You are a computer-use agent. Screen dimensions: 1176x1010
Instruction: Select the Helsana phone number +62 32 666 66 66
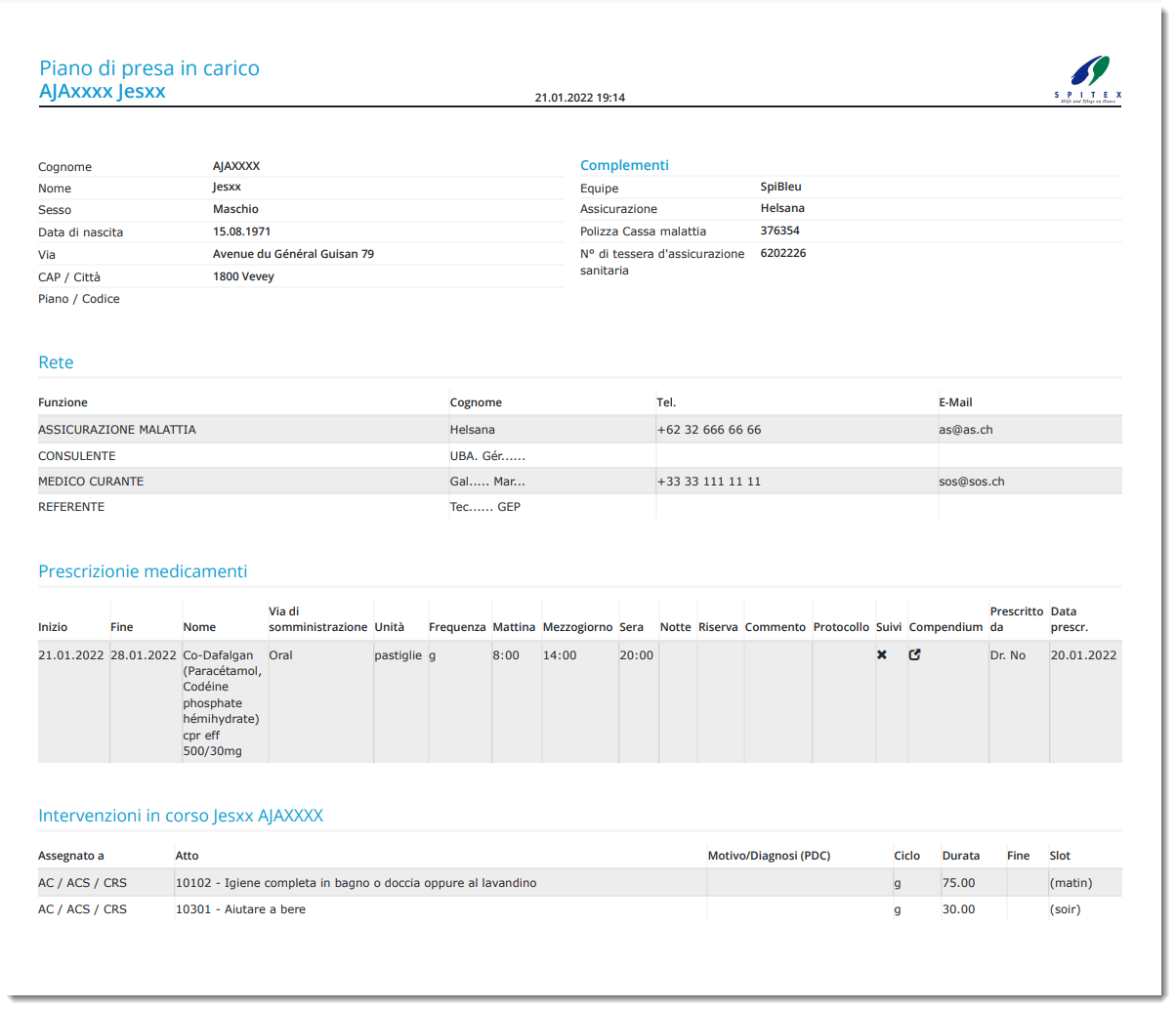click(x=709, y=430)
